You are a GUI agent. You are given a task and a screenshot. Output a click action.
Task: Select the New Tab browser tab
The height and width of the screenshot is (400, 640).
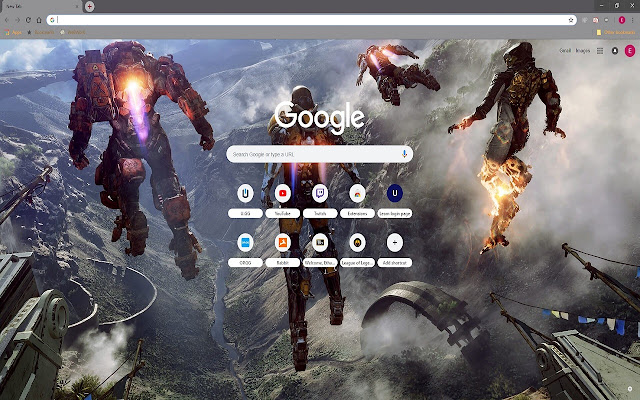(x=40, y=7)
